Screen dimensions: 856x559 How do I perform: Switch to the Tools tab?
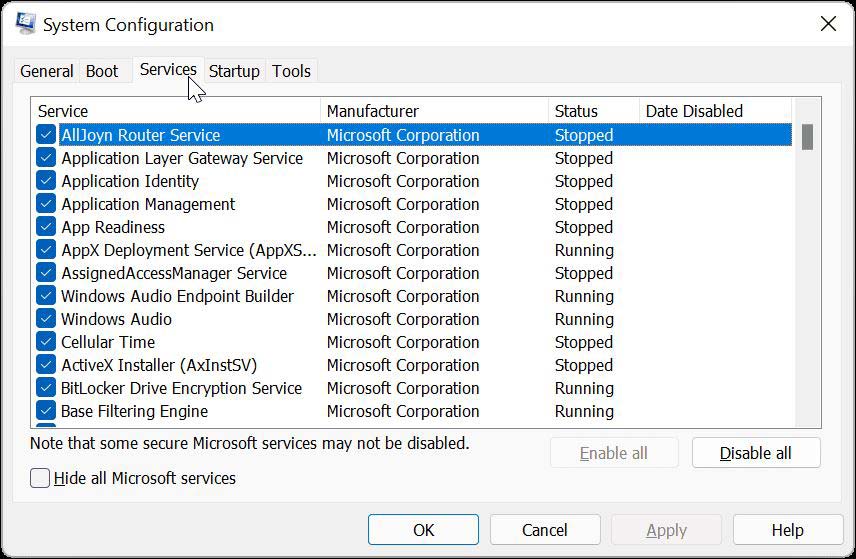point(291,71)
